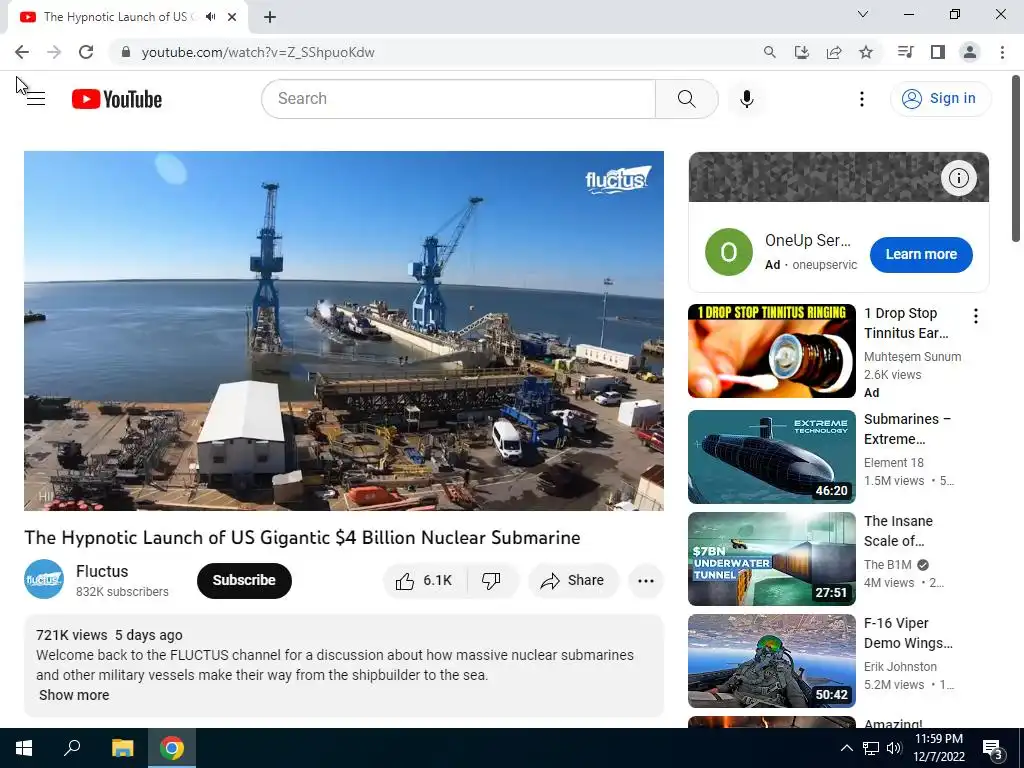Viewport: 1024px width, 768px height.
Task: Open The Insane Scale video thumbnail
Action: tap(771, 559)
